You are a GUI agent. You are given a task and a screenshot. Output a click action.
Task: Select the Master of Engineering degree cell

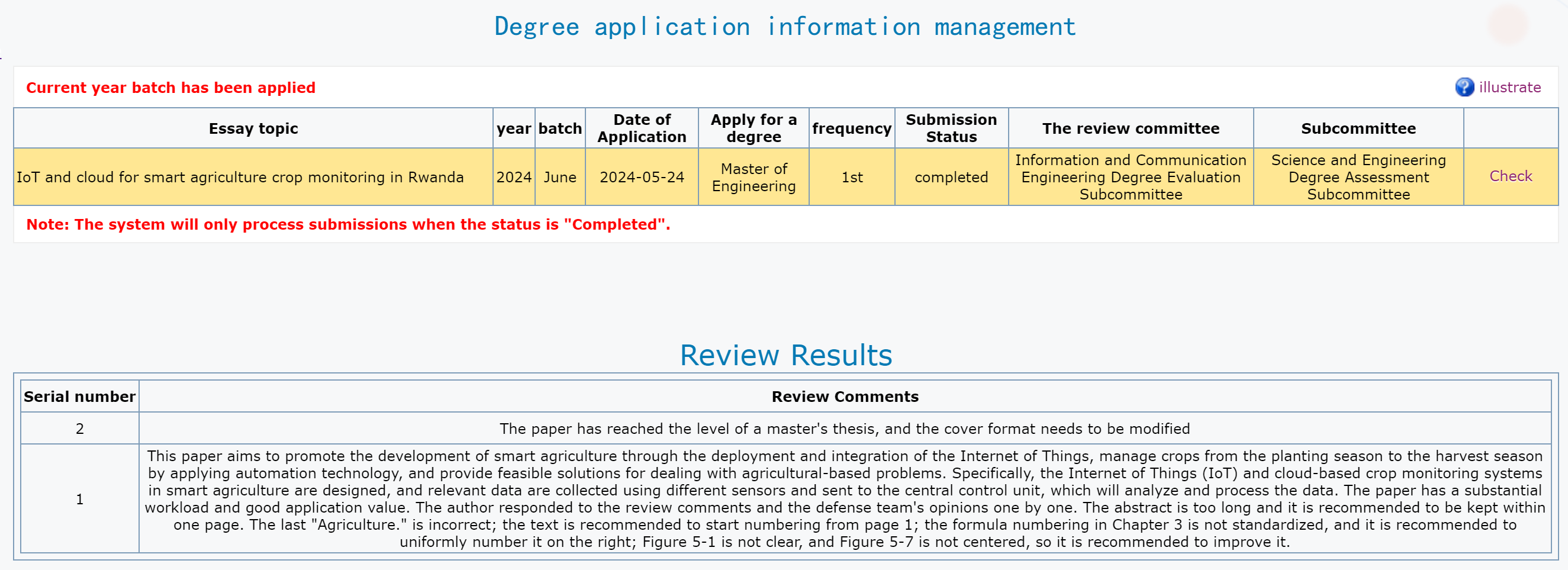754,177
